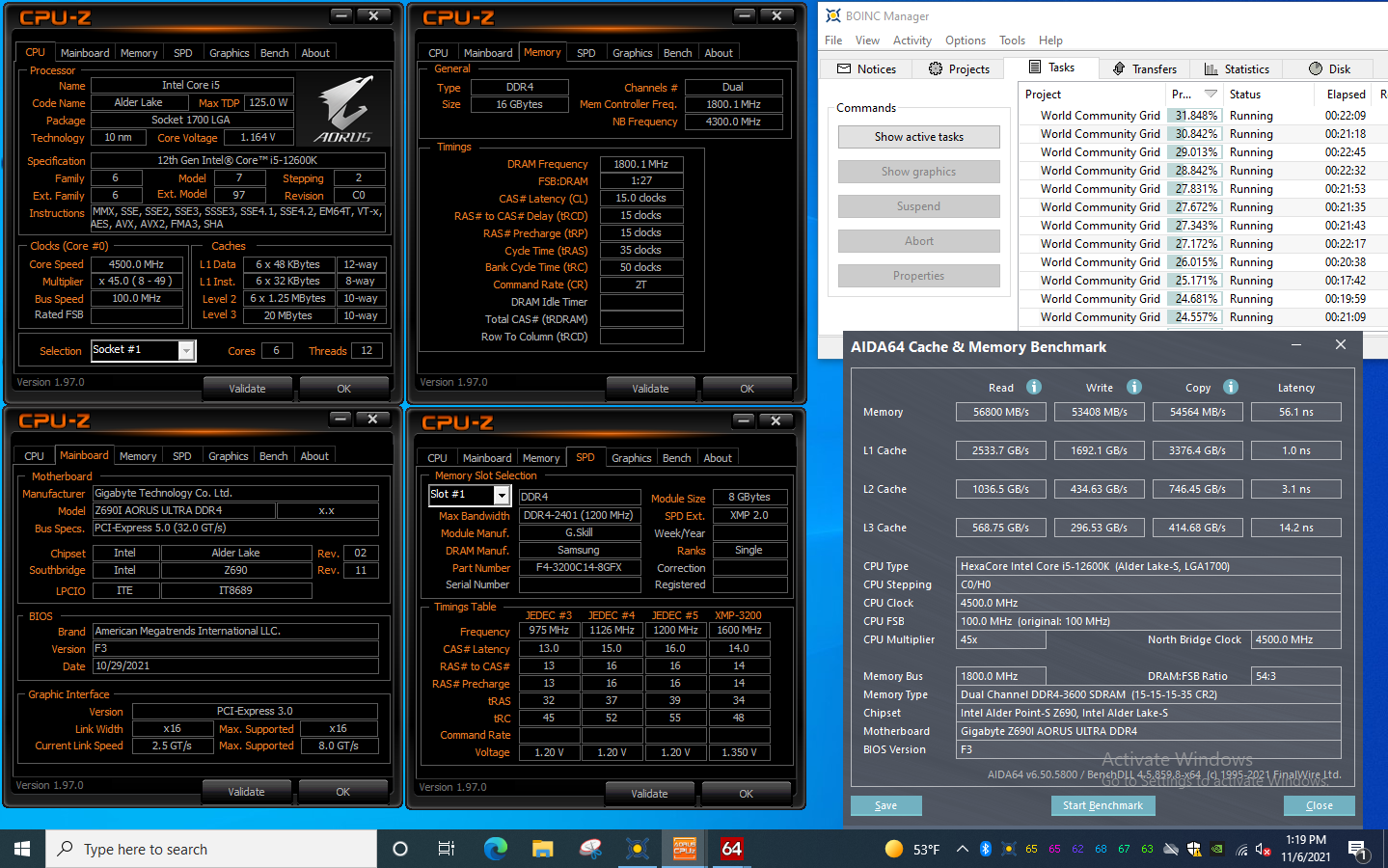Open Task View on the taskbar

446,849
